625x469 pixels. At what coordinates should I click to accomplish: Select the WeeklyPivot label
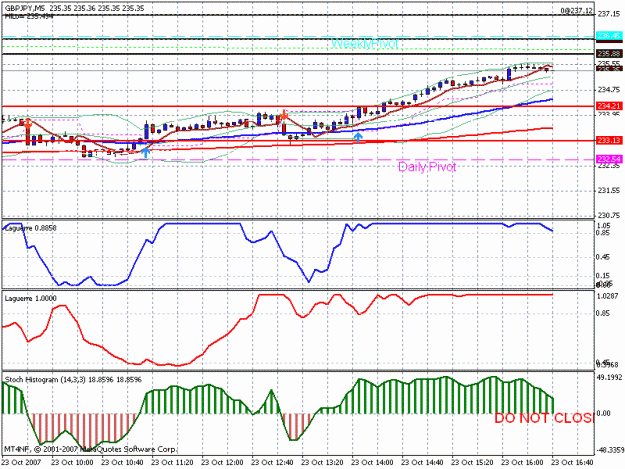click(x=364, y=43)
